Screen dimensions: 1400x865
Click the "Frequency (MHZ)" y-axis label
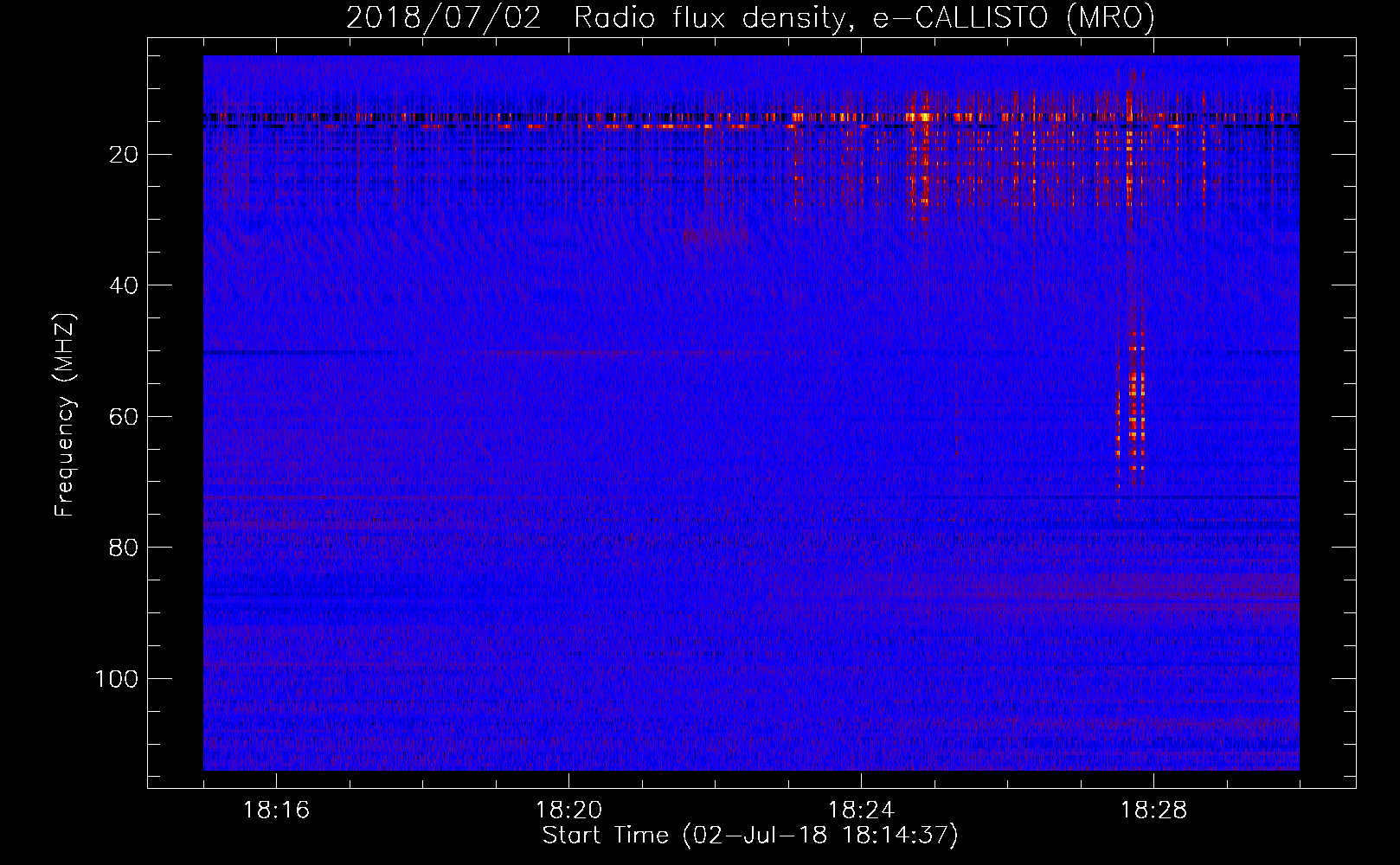pyautogui.click(x=65, y=415)
